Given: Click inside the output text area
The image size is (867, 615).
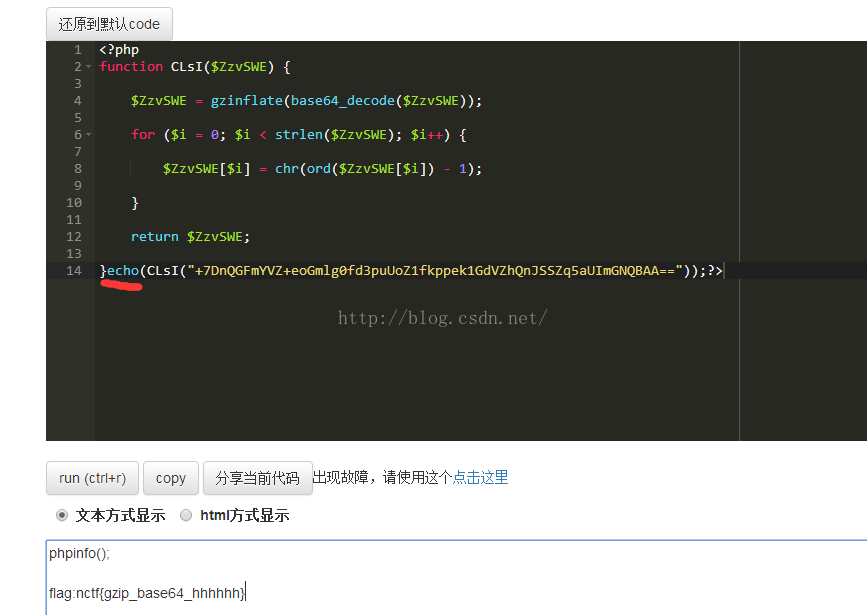Looking at the screenshot, I should (456, 577).
